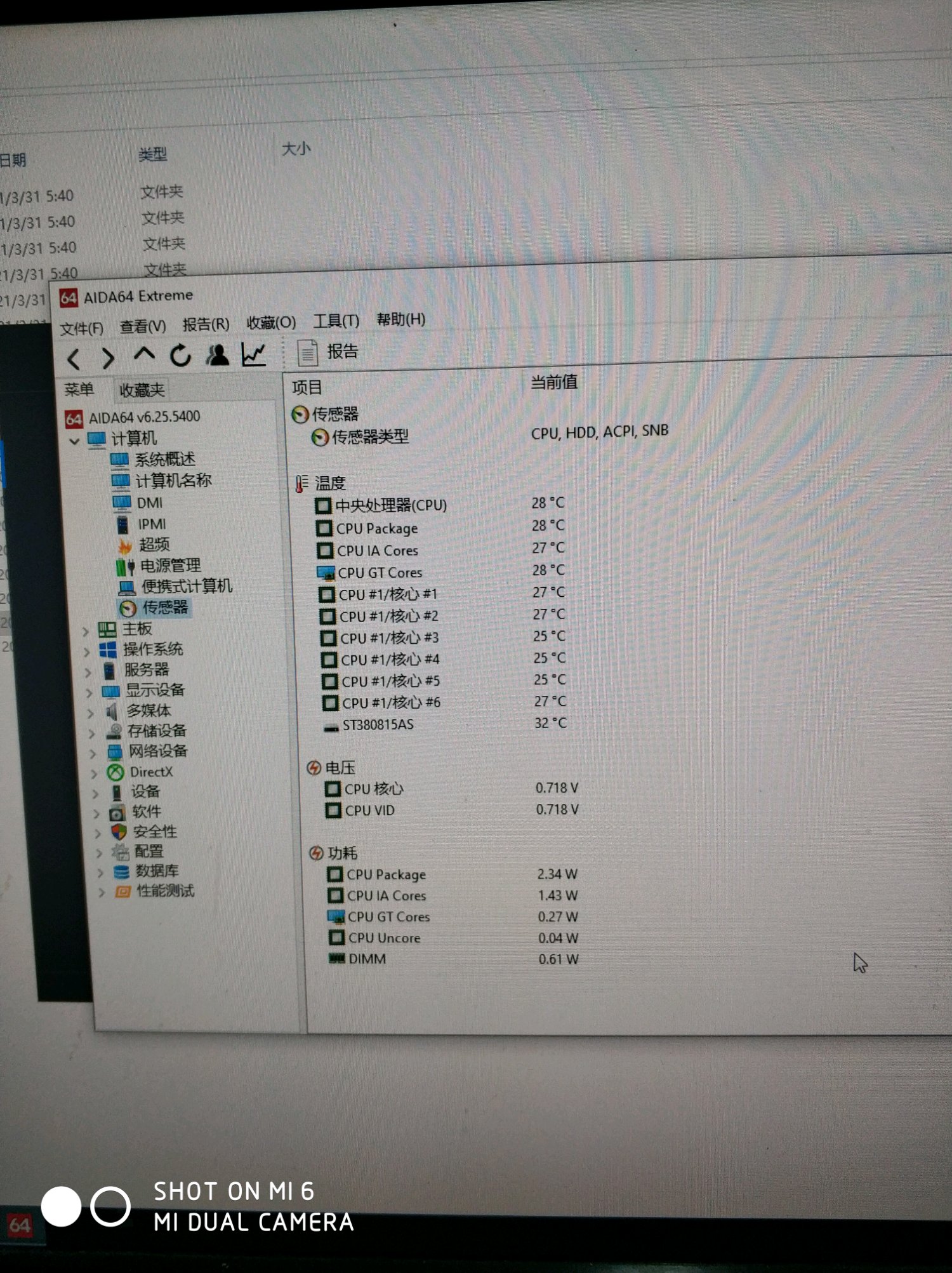Image resolution: width=952 pixels, height=1273 pixels.
Task: Open the user icon in toolbar
Action: [x=217, y=354]
